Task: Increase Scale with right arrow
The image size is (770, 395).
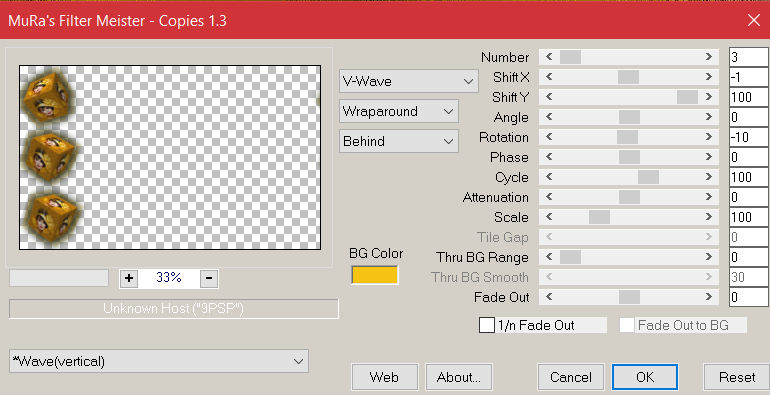Action: click(x=709, y=217)
